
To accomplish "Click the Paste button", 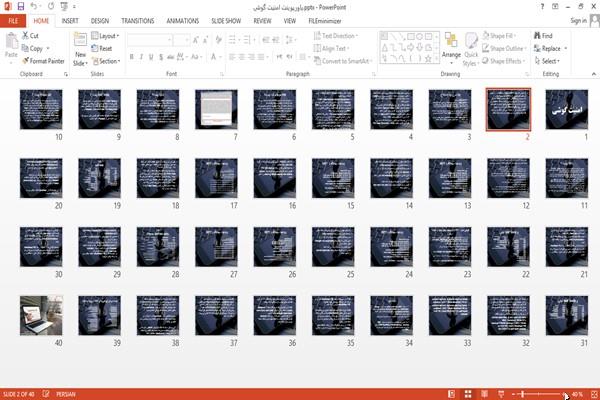I will (11, 45).
